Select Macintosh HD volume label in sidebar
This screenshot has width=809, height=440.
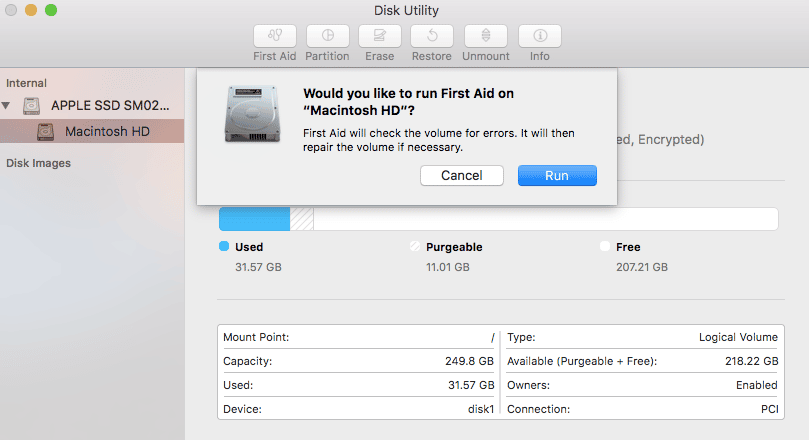click(x=107, y=132)
